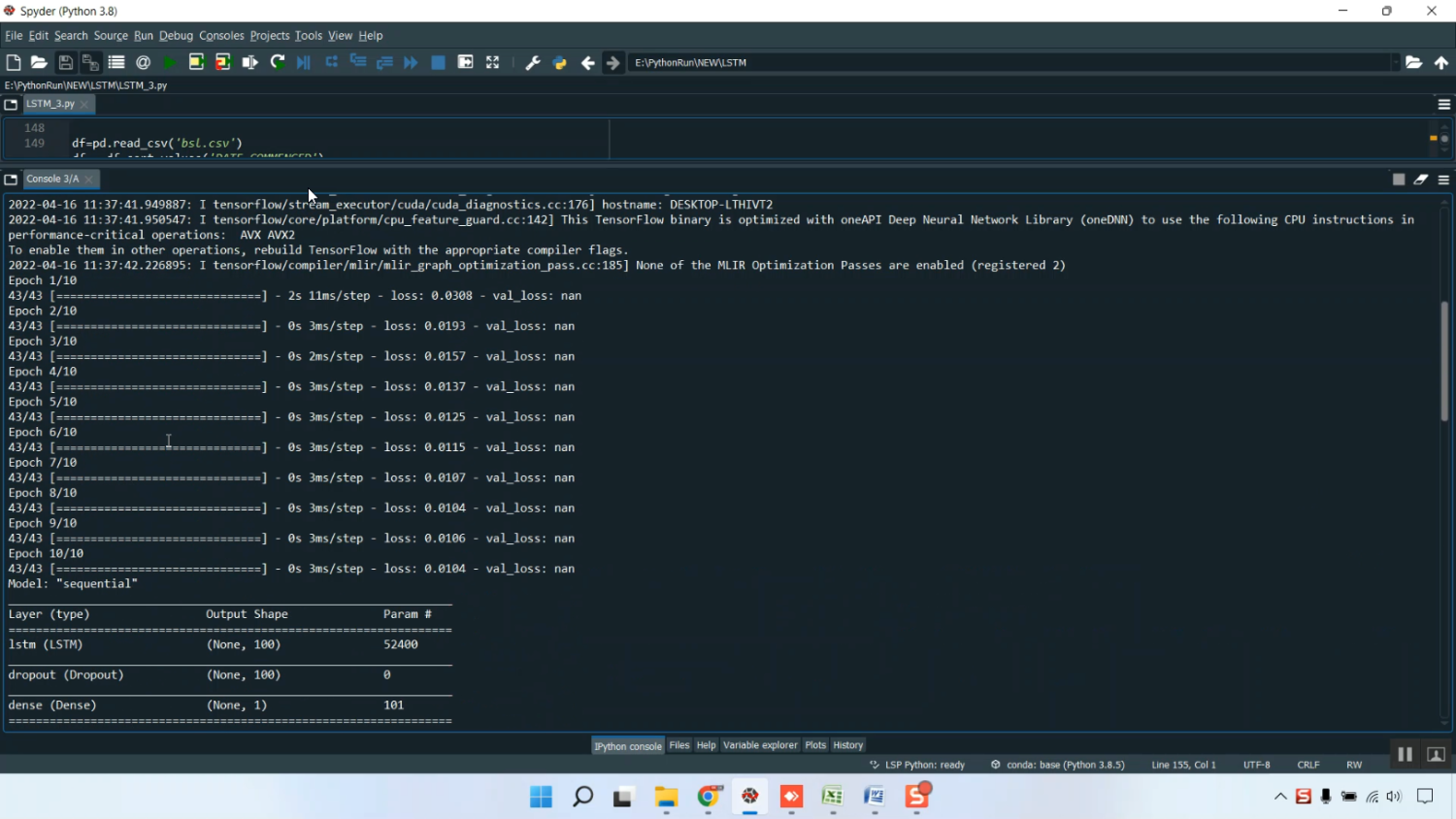
Task: Run the file with the green play icon
Action: [x=170, y=62]
